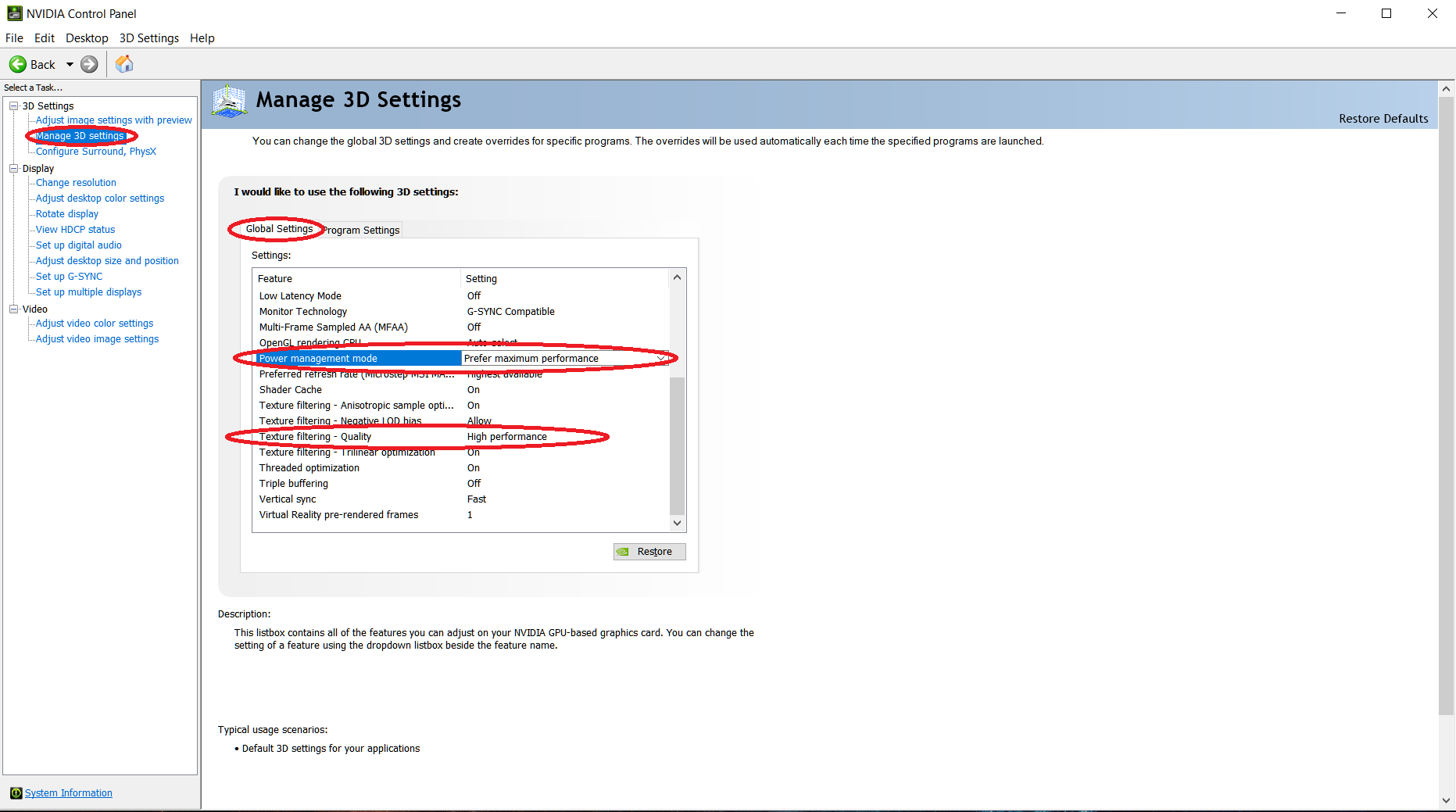Open the Back history dropdown arrow
This screenshot has width=1456, height=812.
click(x=70, y=64)
